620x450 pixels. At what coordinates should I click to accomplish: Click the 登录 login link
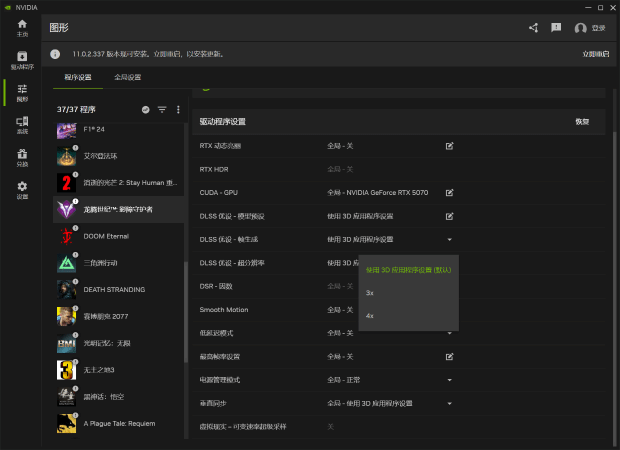click(x=598, y=28)
